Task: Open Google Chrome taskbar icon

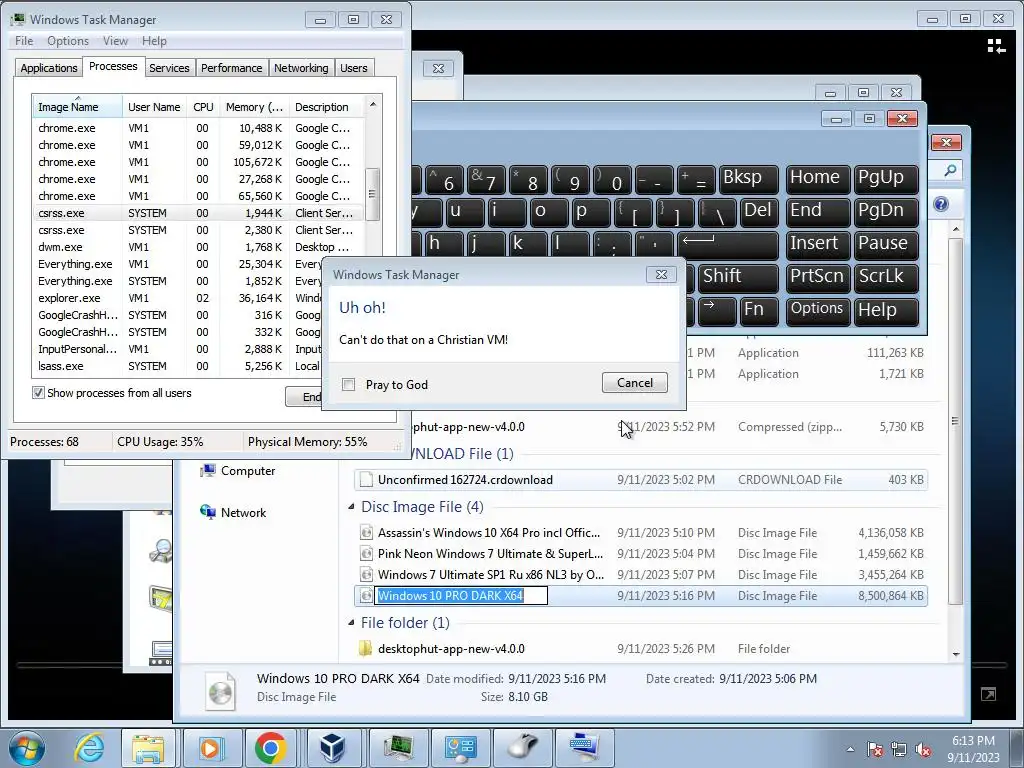Action: (x=271, y=747)
